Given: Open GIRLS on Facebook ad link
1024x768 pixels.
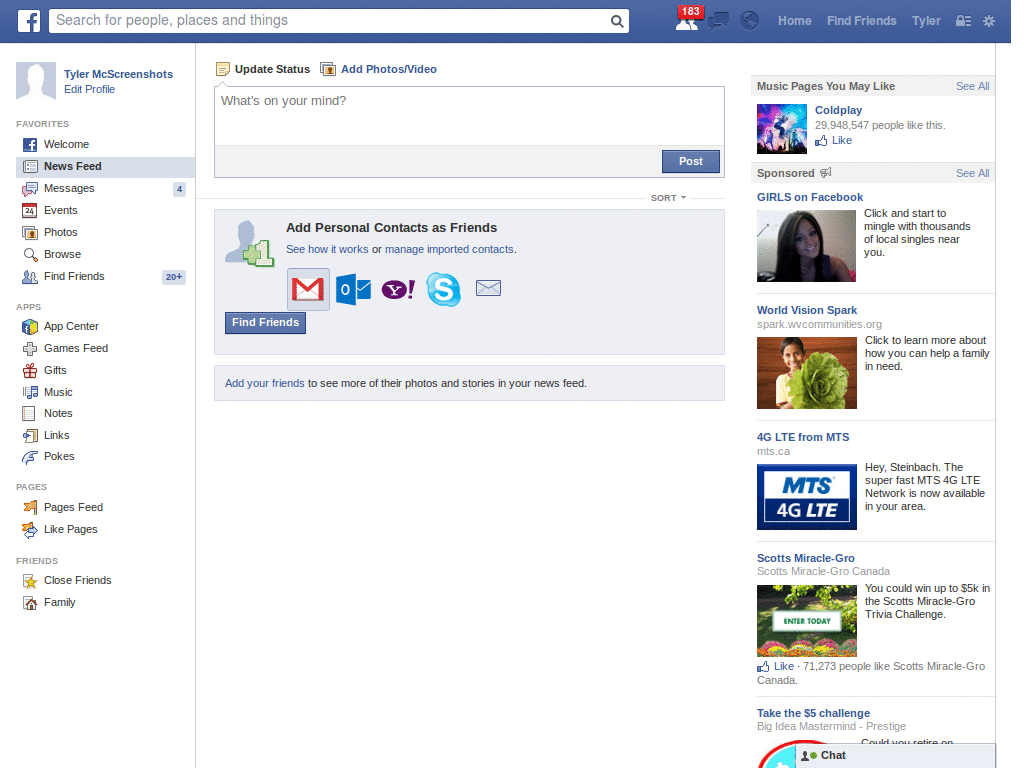Looking at the screenshot, I should pos(810,197).
